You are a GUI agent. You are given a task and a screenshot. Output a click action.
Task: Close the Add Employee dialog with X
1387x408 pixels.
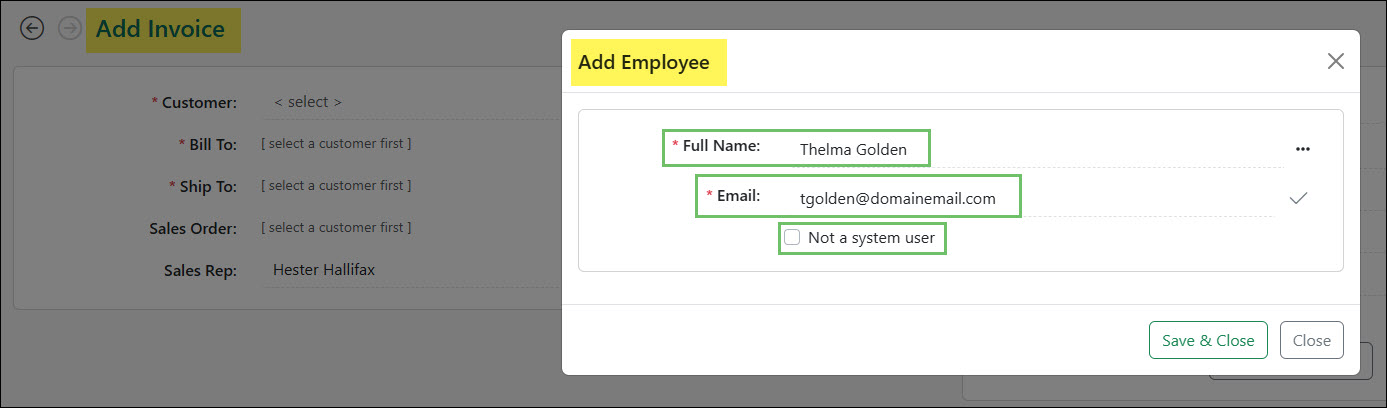pos(1335,61)
